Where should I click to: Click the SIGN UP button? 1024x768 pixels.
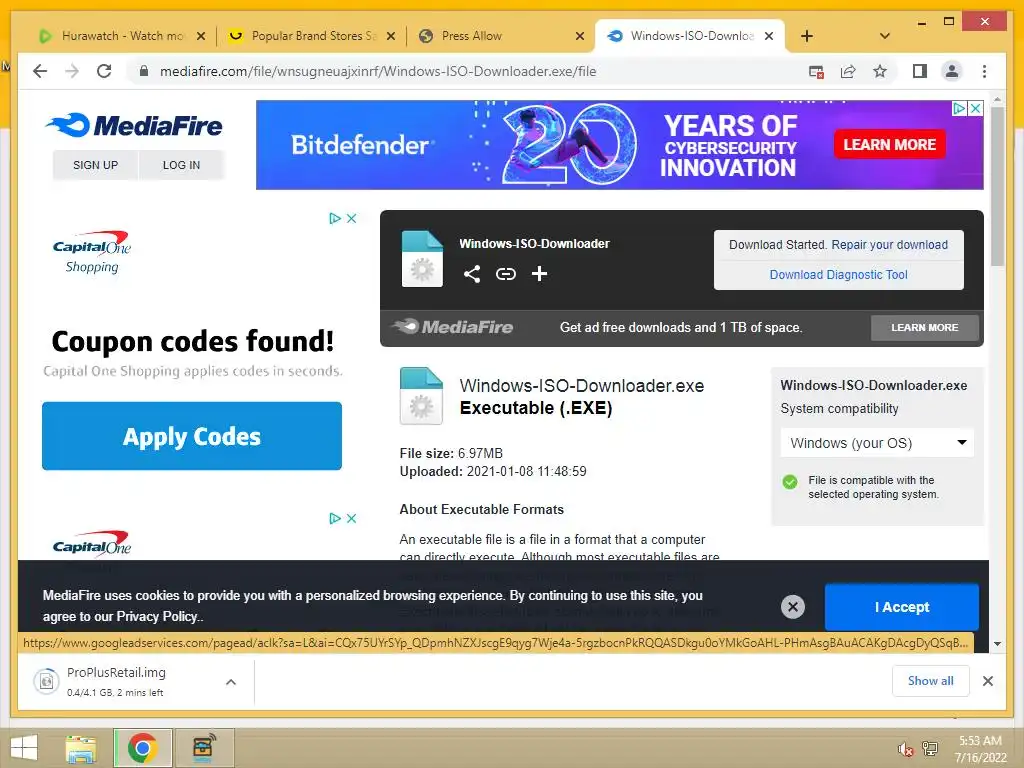95,165
